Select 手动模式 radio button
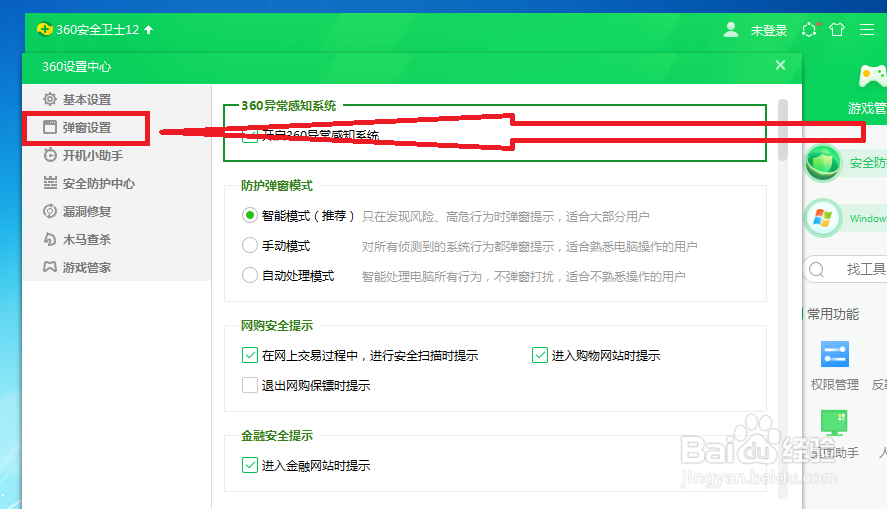Image resolution: width=887 pixels, height=509 pixels. 249,245
